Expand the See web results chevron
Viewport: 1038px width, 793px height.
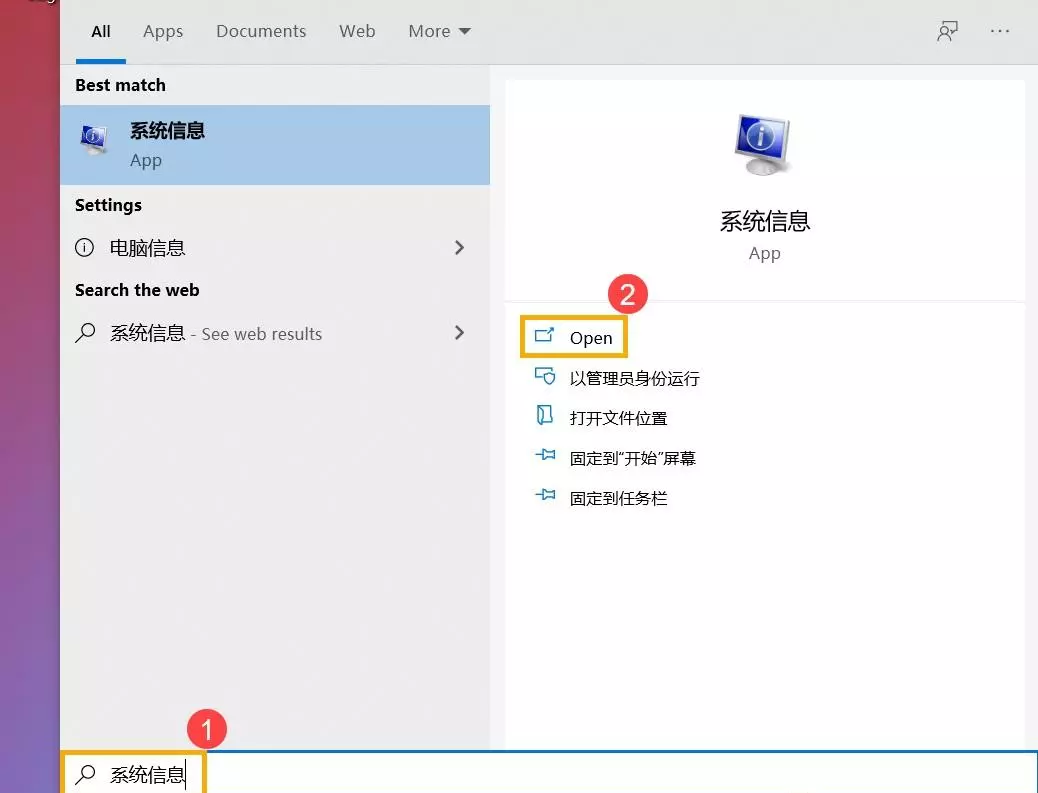click(x=459, y=333)
